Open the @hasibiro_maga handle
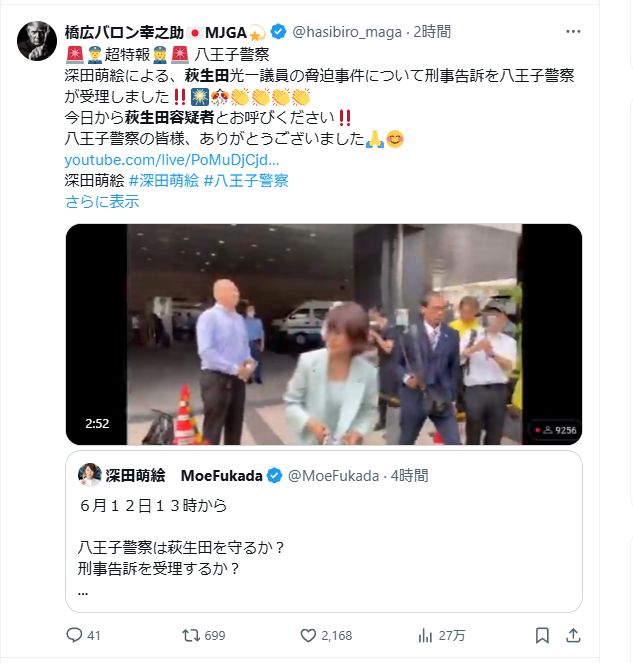Screen dimensions: 633x663 tap(347, 32)
